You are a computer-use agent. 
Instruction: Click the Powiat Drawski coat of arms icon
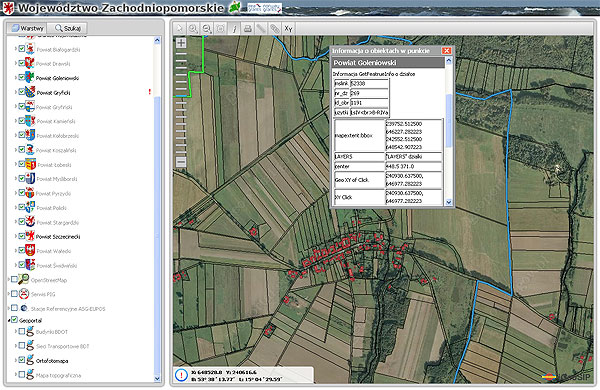(x=30, y=63)
